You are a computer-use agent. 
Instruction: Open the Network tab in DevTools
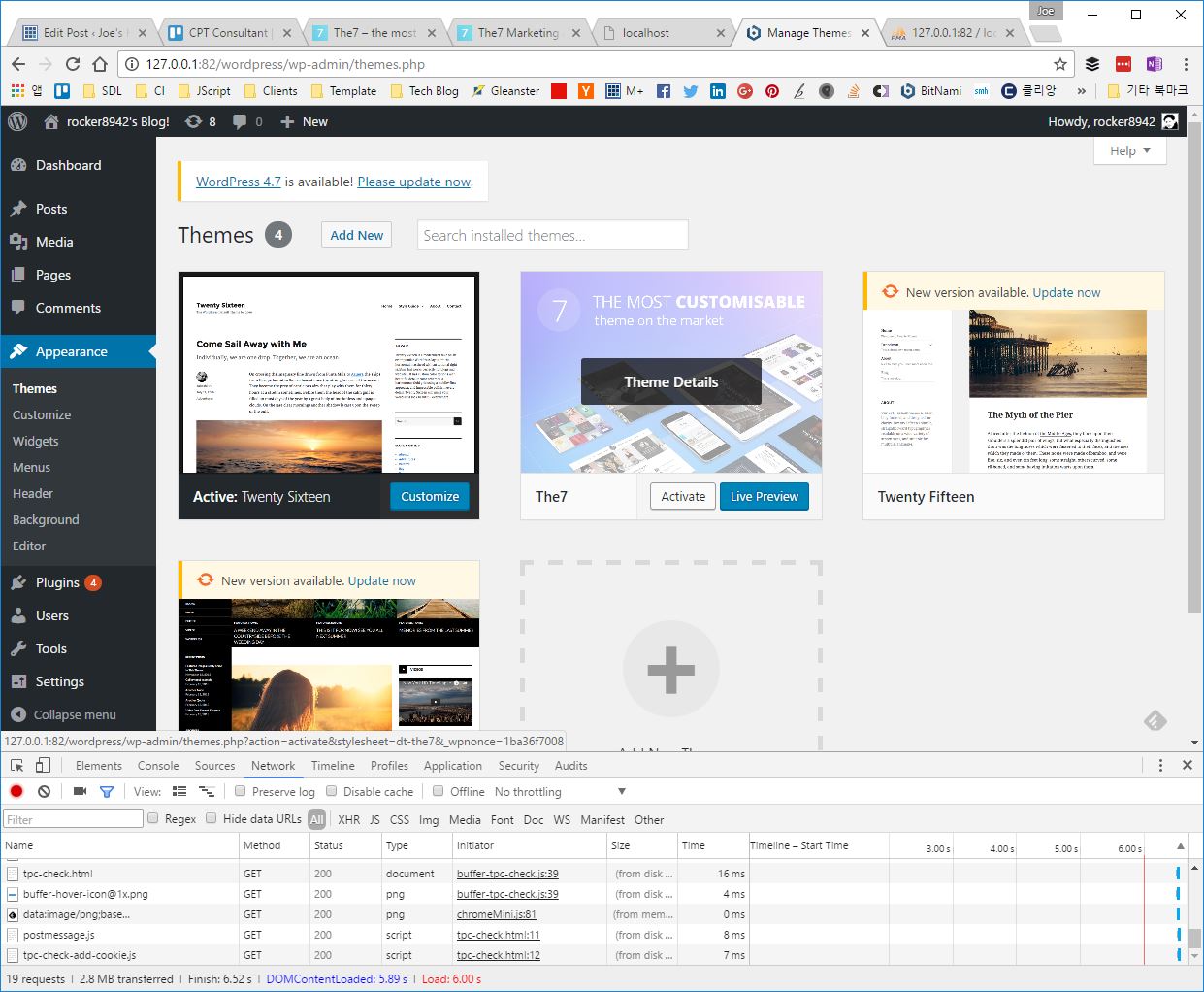coord(273,765)
